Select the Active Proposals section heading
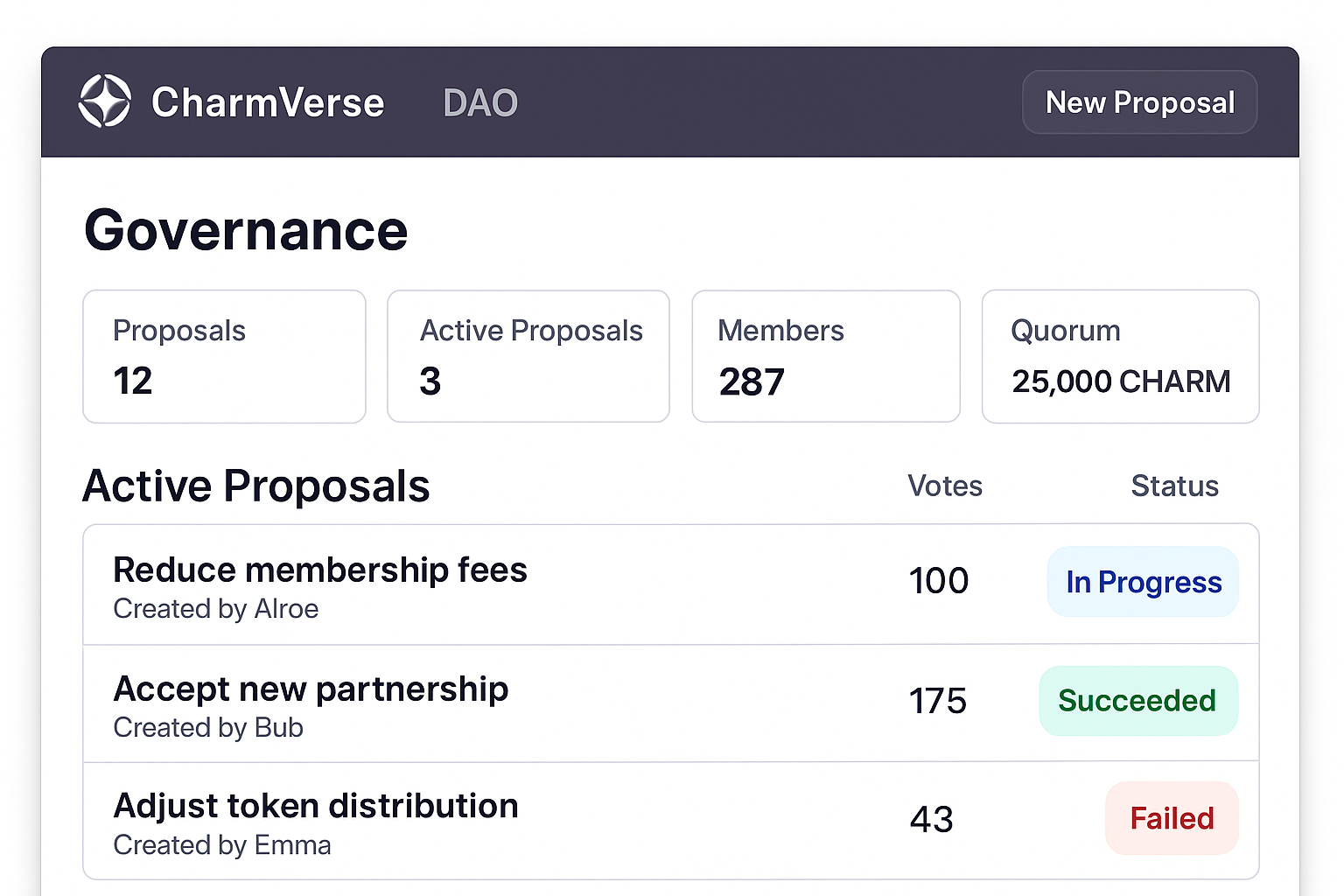 pyautogui.click(x=255, y=486)
